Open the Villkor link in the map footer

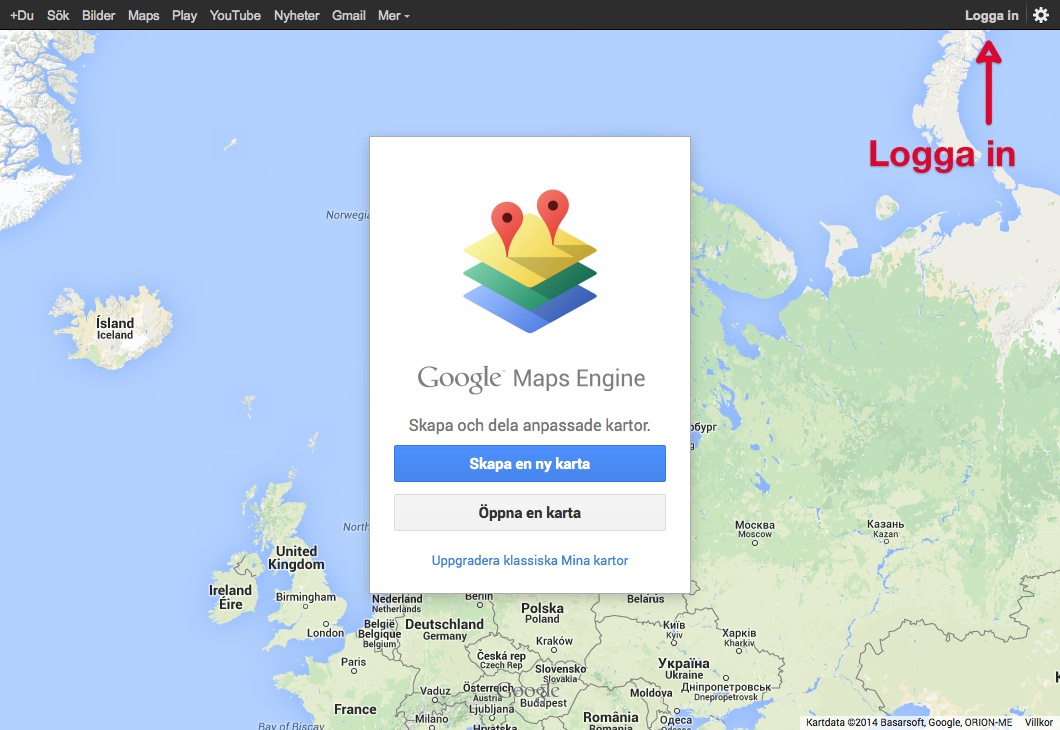tap(1038, 723)
